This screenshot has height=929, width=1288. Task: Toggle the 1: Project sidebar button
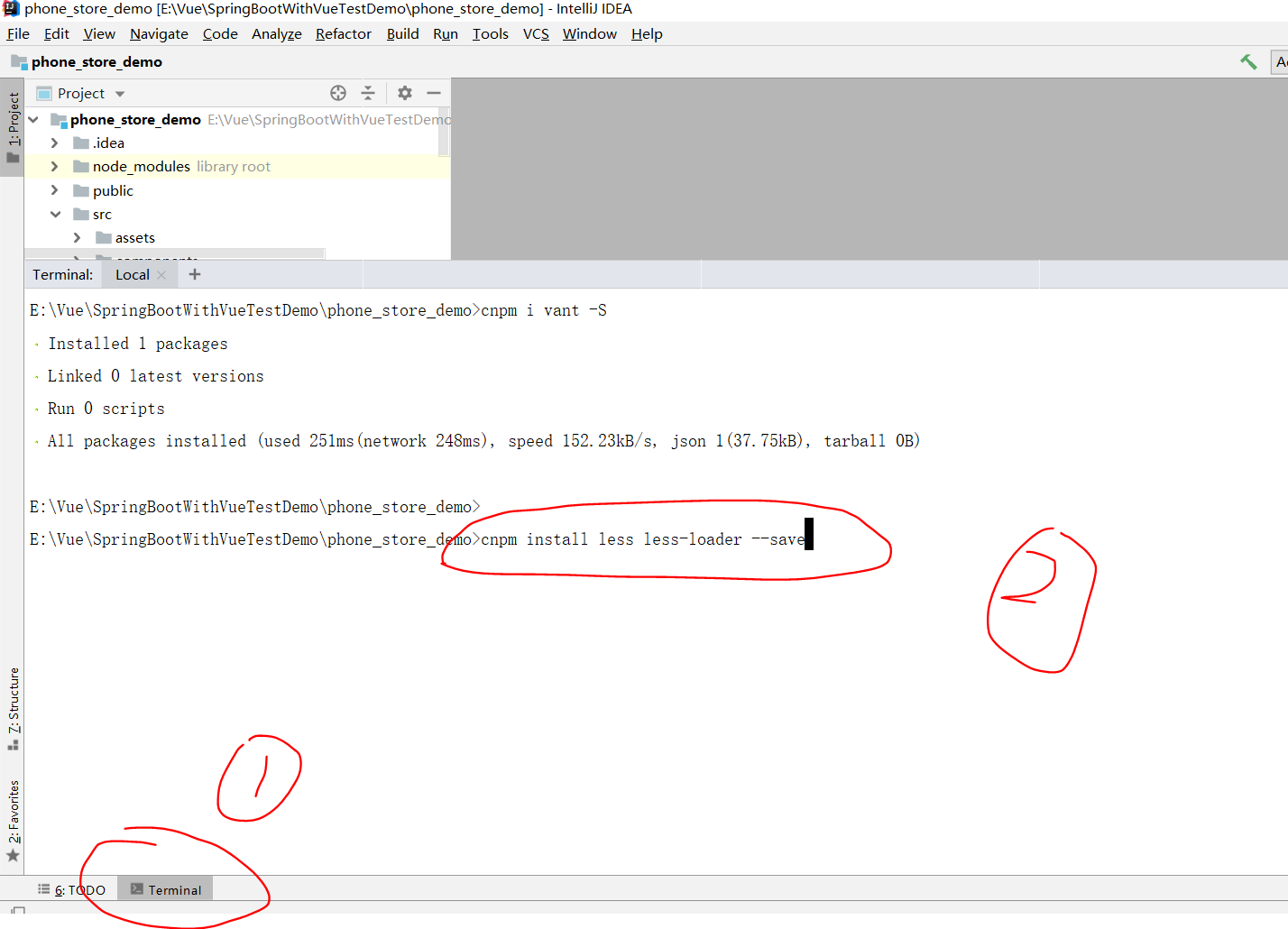click(13, 117)
